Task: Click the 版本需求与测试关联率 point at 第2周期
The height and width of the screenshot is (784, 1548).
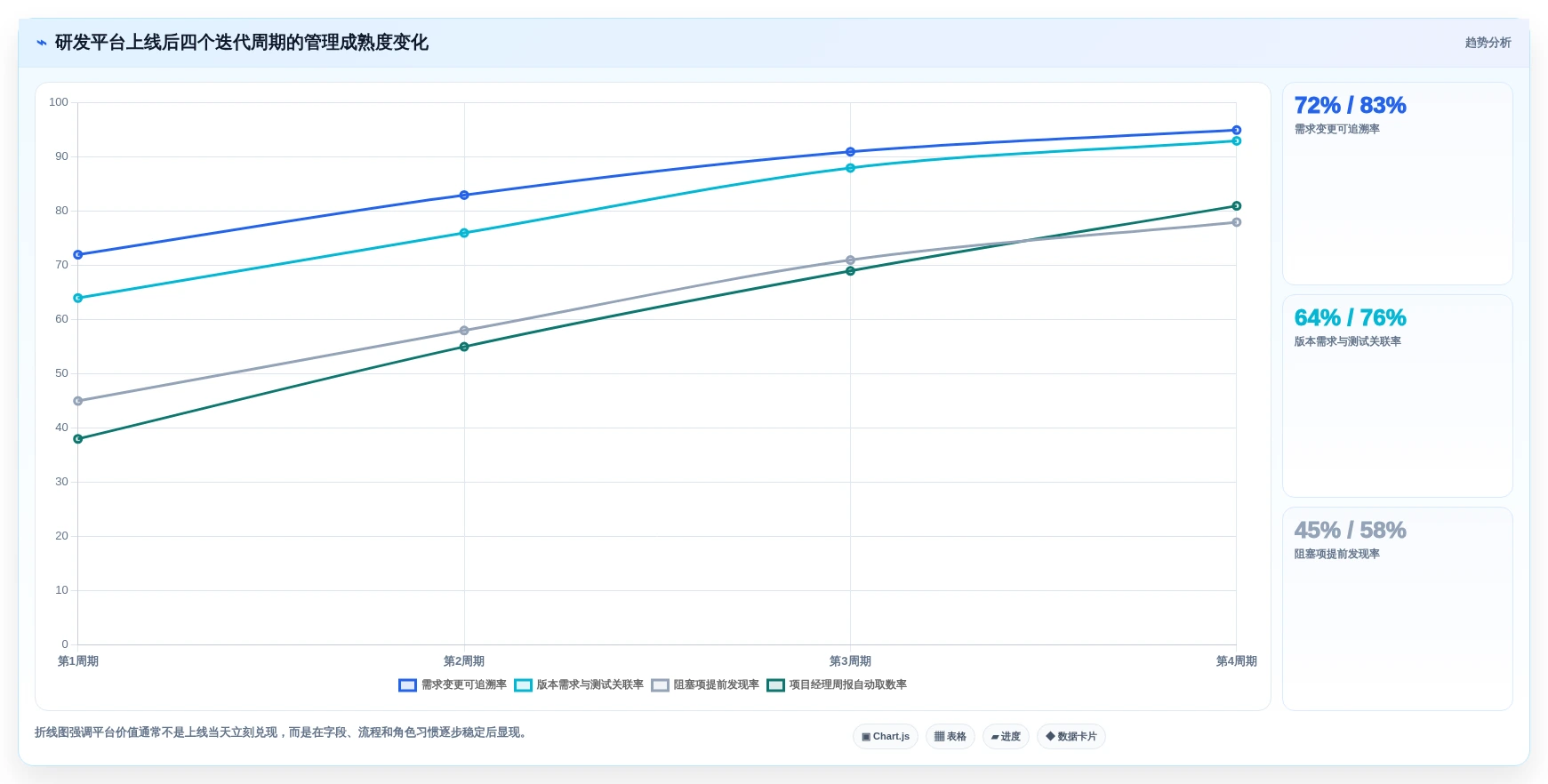Action: point(464,234)
